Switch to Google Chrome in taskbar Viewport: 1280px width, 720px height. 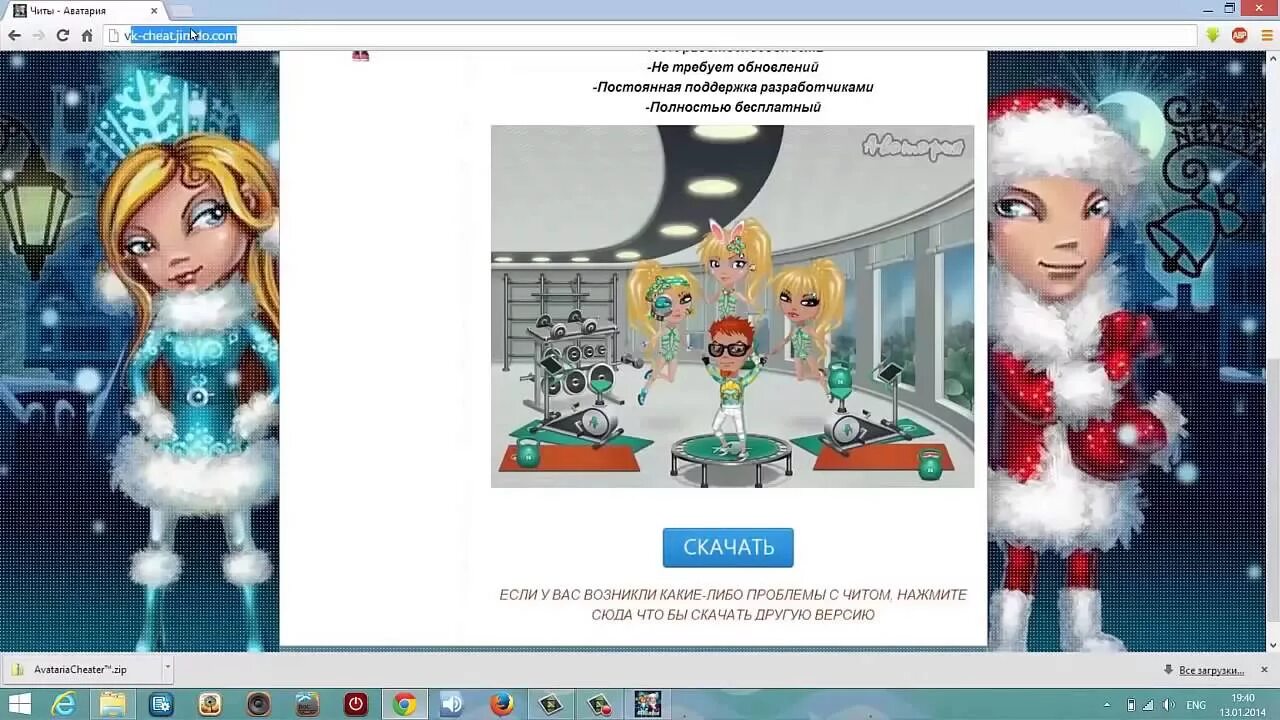[x=404, y=704]
